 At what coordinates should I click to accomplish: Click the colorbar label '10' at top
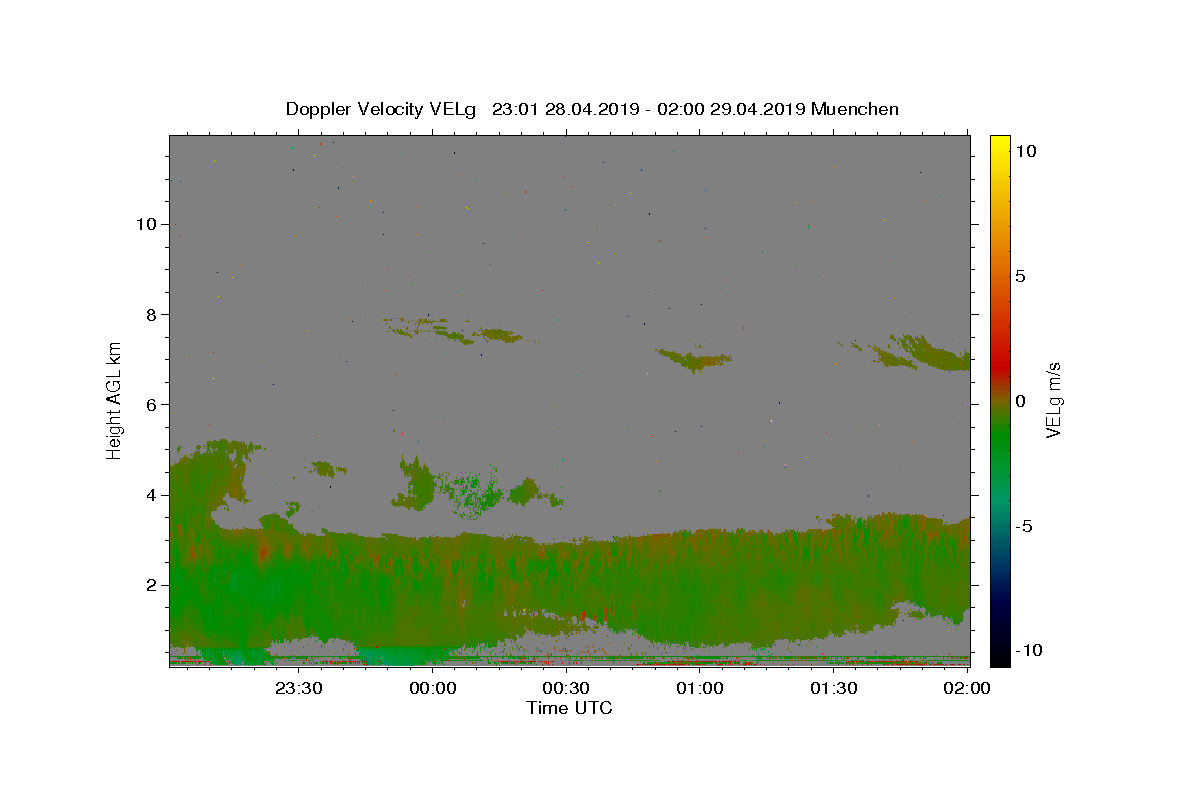(1025, 150)
